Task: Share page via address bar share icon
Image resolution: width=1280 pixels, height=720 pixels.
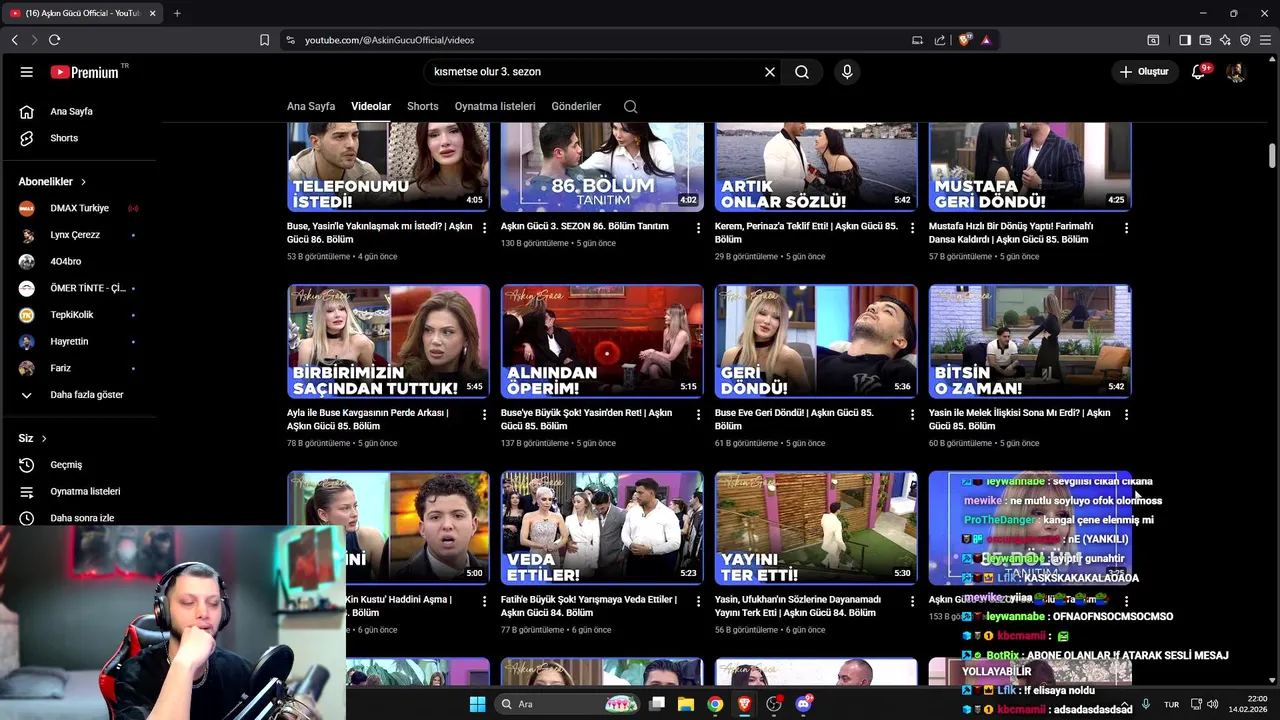Action: pos(940,40)
